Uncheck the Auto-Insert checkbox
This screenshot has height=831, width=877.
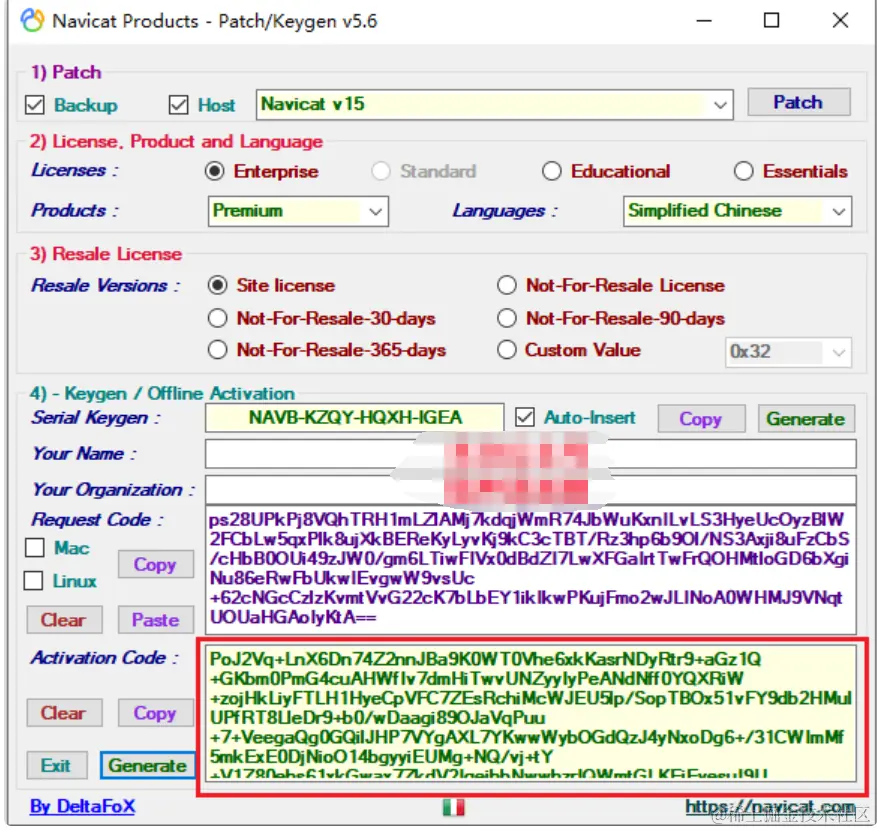[525, 417]
